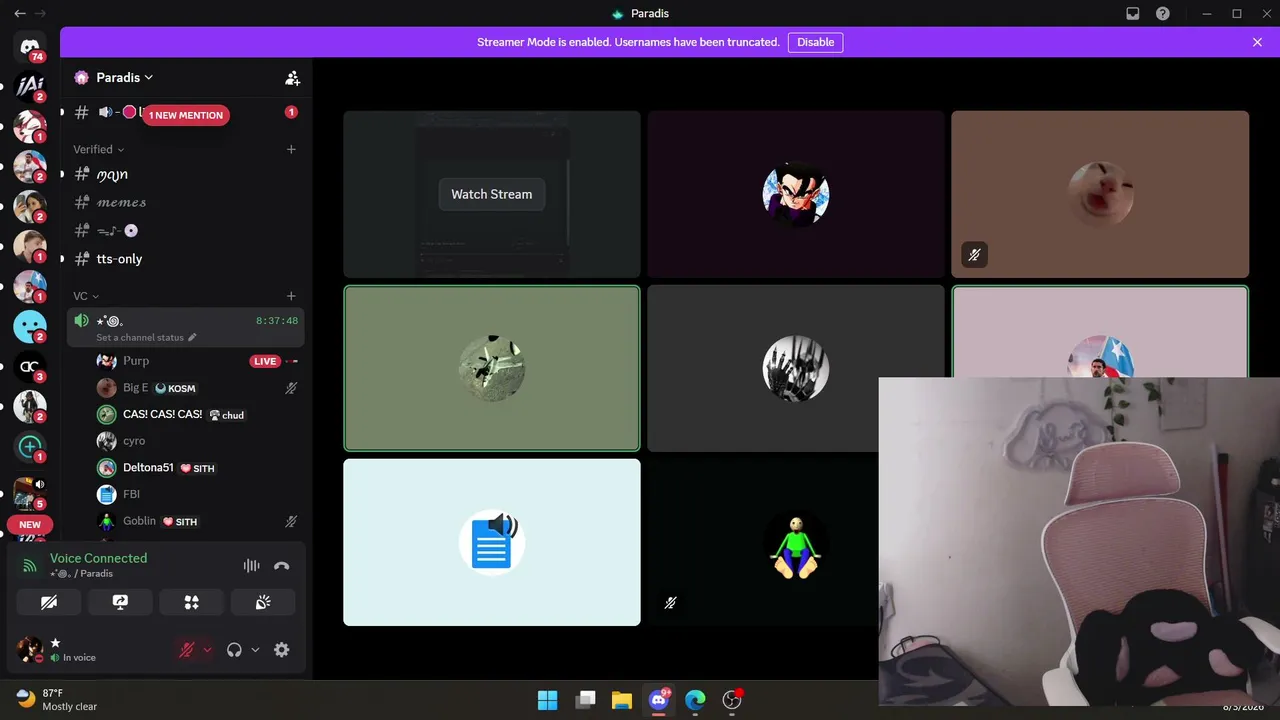Collapse the Verified category
This screenshot has width=1280, height=720.
coord(98,149)
